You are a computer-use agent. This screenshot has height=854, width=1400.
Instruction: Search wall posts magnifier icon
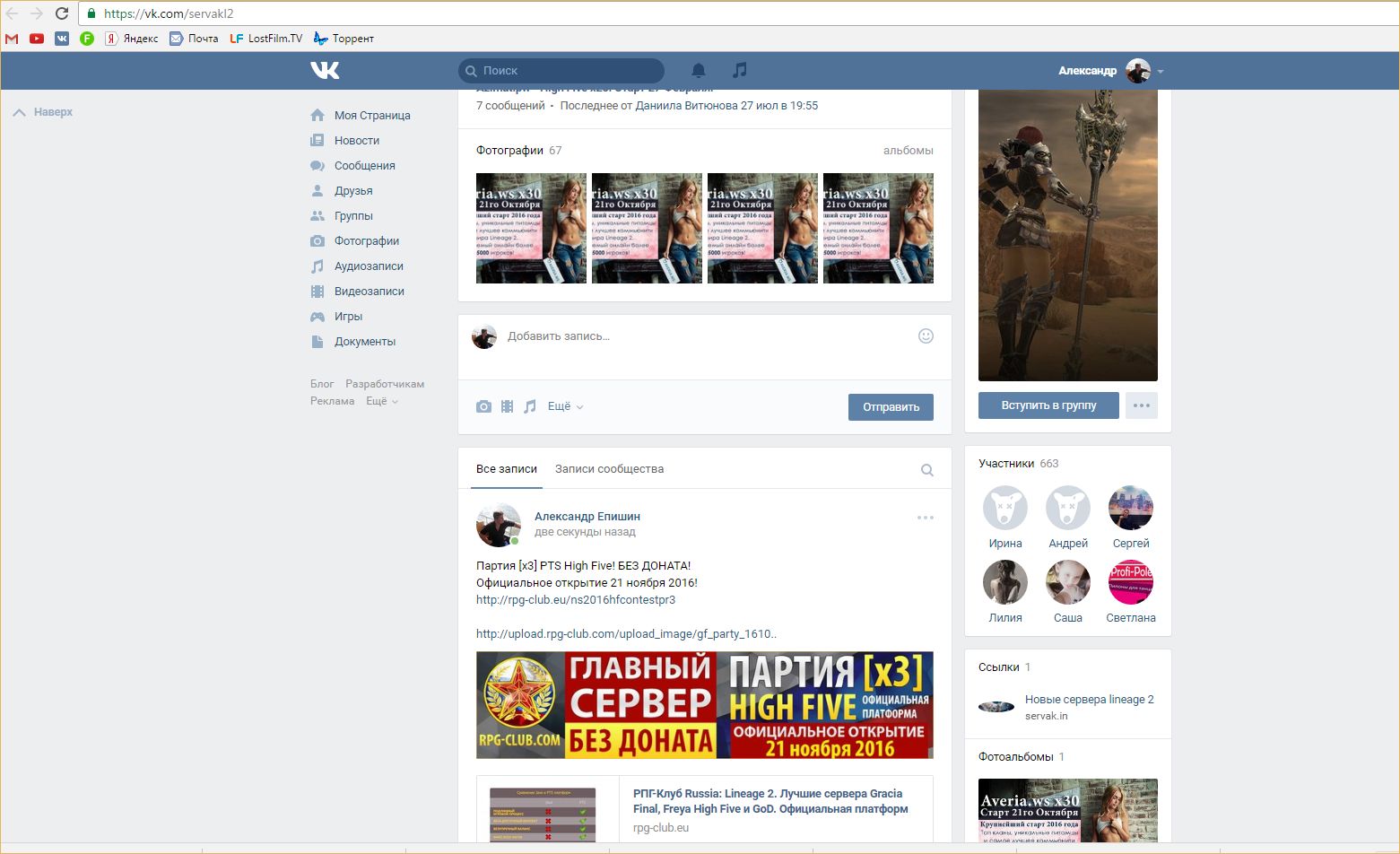tap(926, 470)
